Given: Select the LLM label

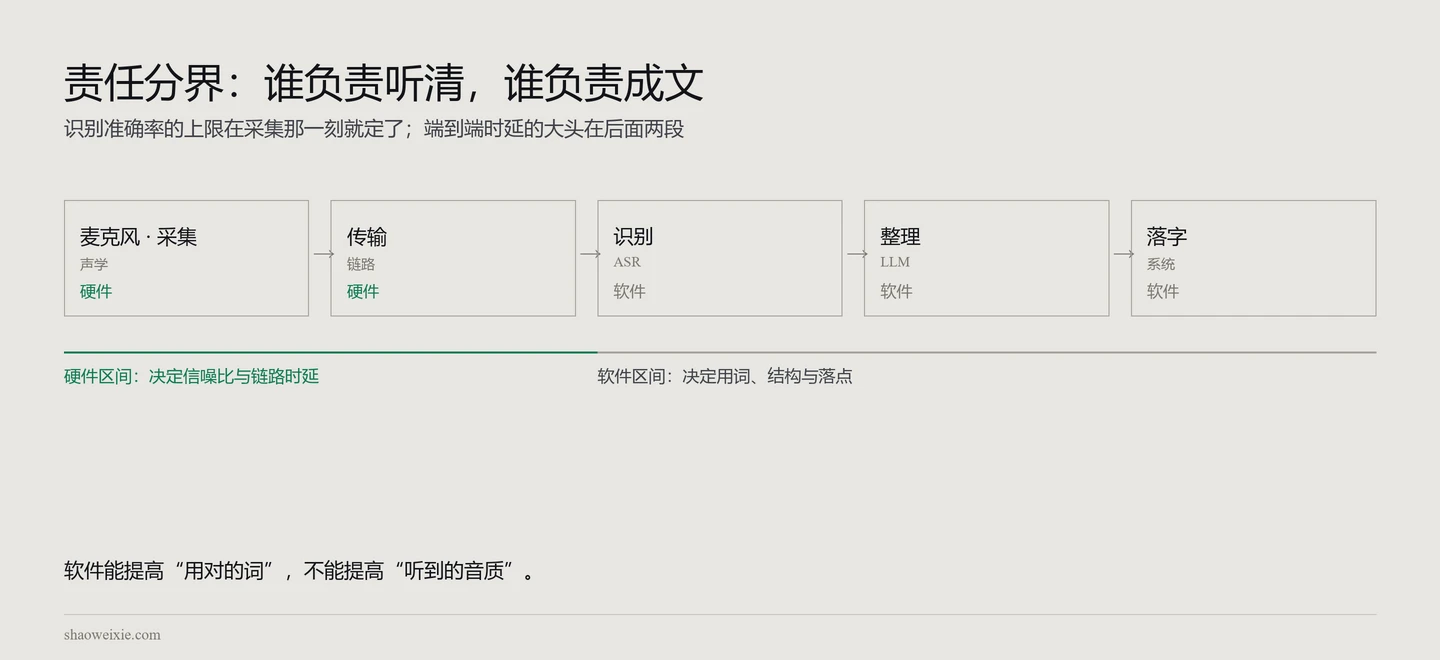Looking at the screenshot, I should click(x=895, y=262).
